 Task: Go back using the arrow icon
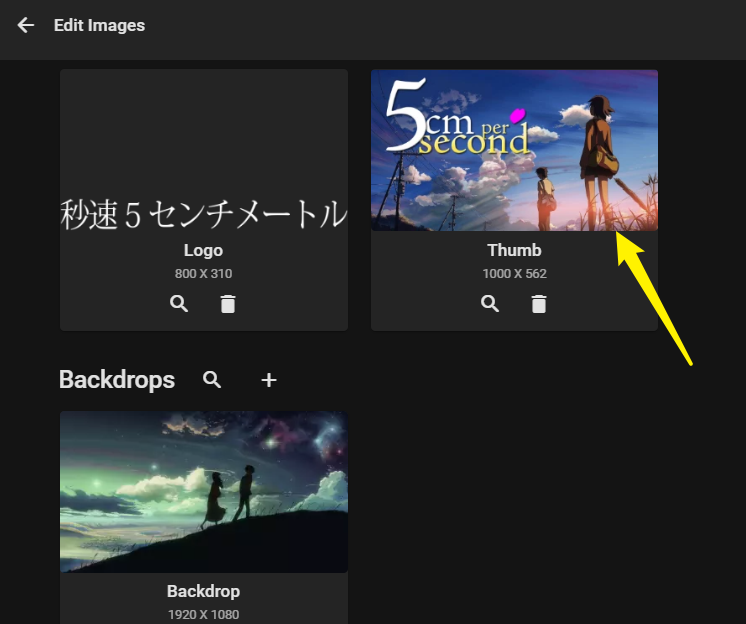(x=26, y=25)
